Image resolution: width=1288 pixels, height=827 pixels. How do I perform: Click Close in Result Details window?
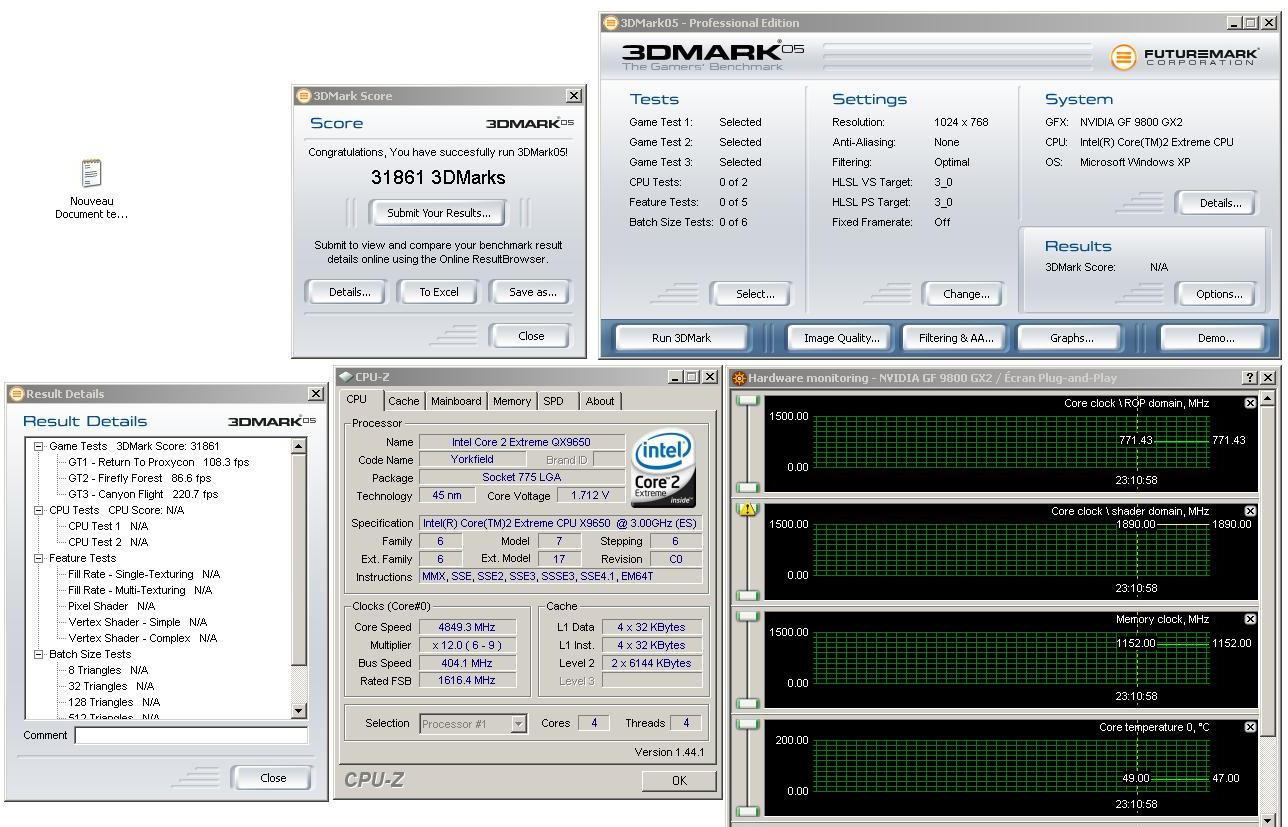tap(273, 778)
